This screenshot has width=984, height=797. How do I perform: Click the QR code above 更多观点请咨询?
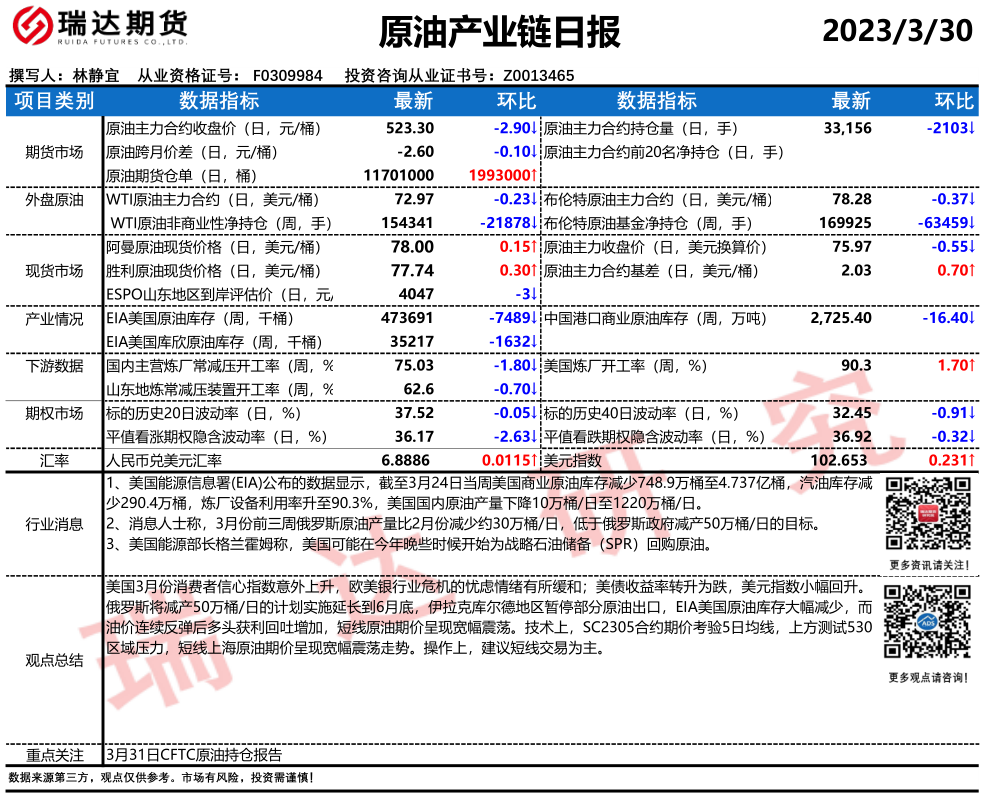coord(927,625)
